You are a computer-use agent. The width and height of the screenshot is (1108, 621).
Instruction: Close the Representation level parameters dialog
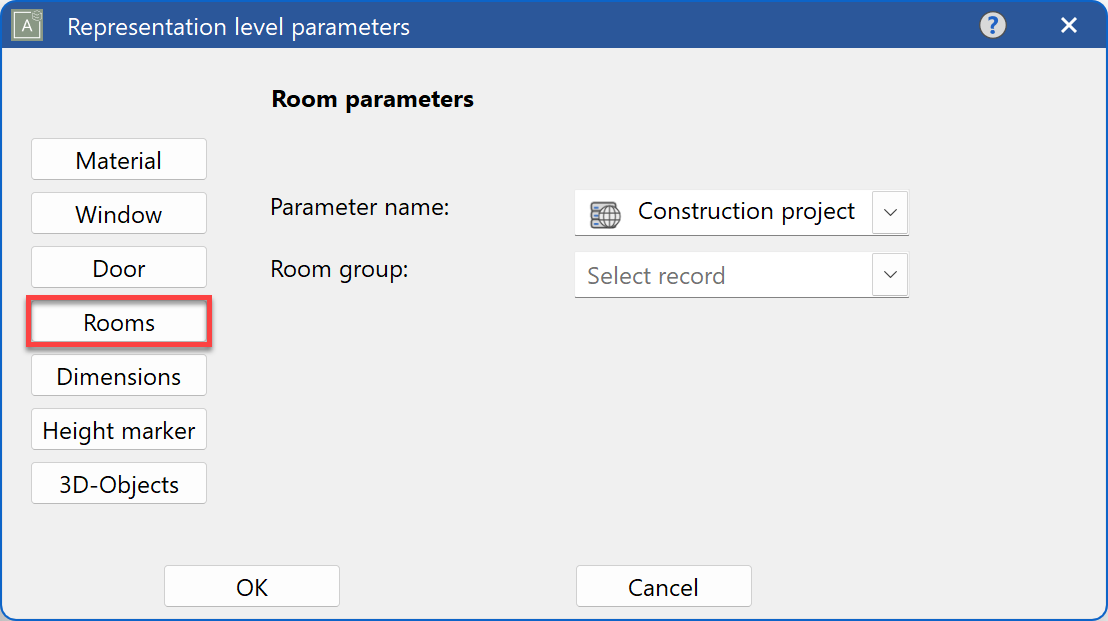coord(1068,25)
